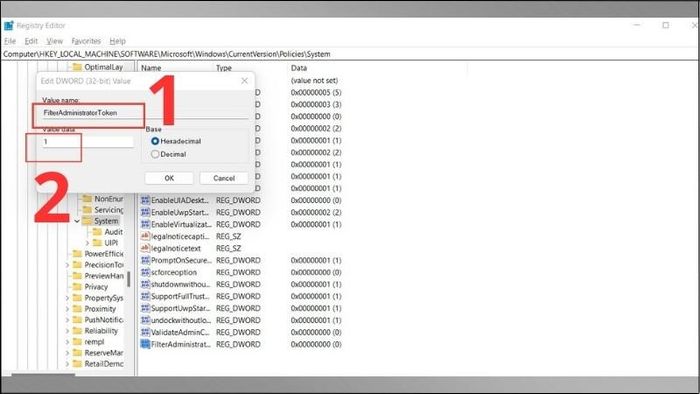This screenshot has width=700, height=394.
Task: Click the legalnoticetext string value icon
Action: click(145, 248)
